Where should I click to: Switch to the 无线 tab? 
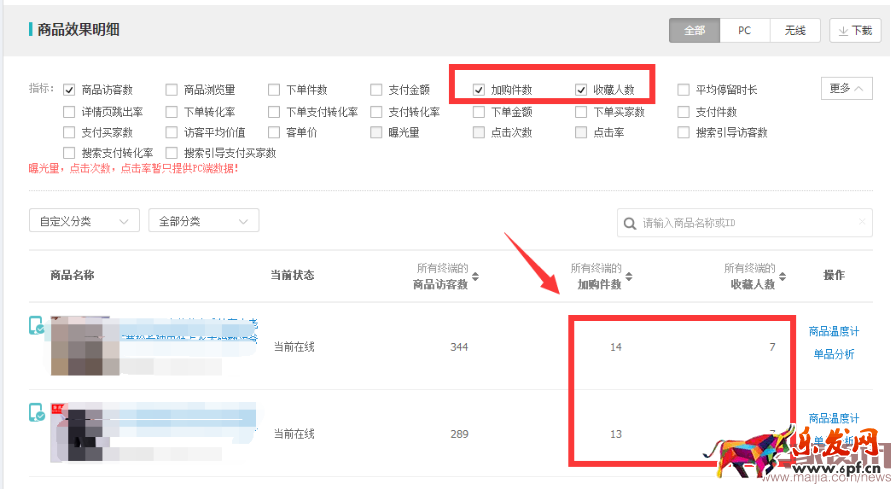[x=795, y=31]
